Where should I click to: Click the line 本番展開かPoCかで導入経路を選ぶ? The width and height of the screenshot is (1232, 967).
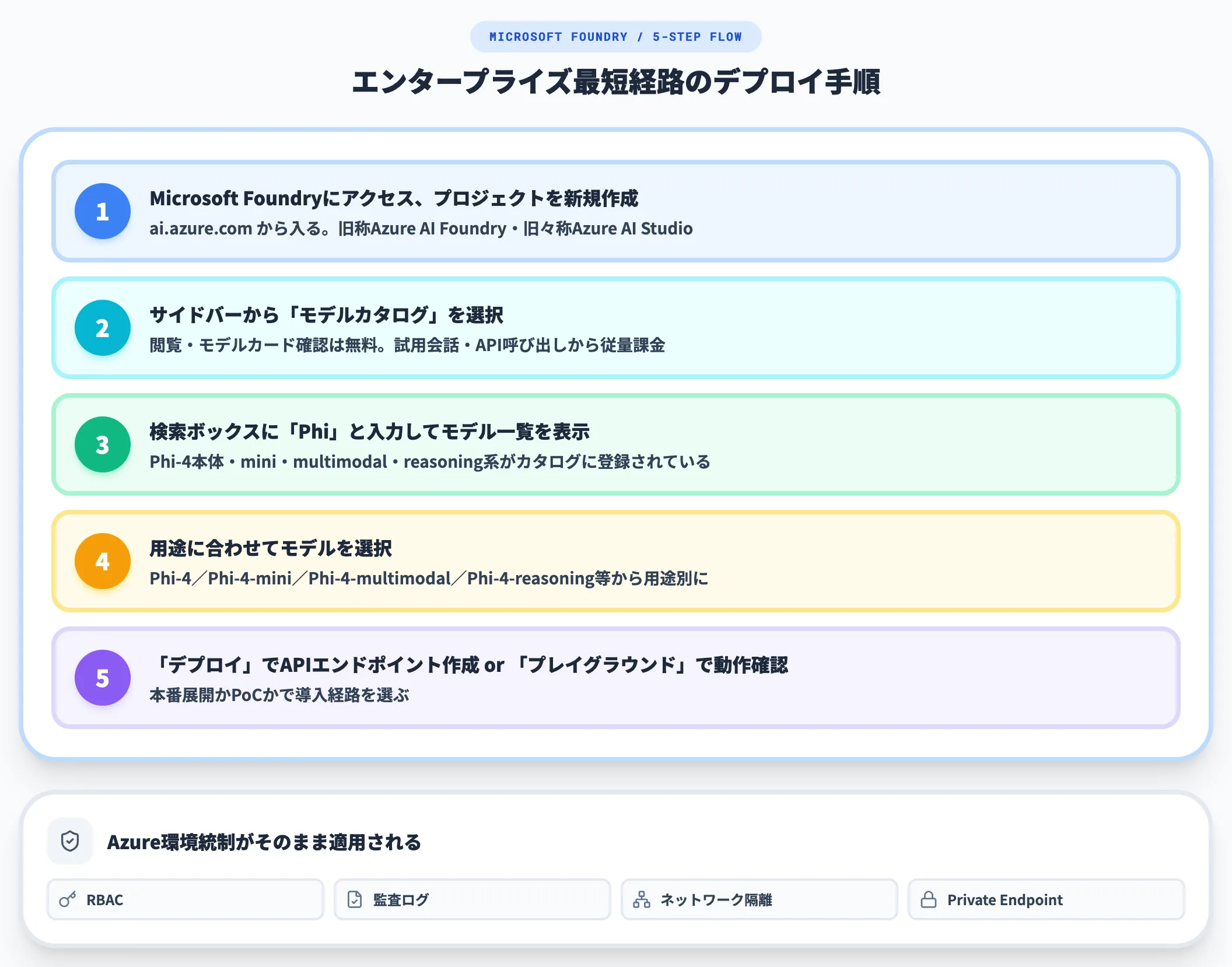(x=279, y=695)
